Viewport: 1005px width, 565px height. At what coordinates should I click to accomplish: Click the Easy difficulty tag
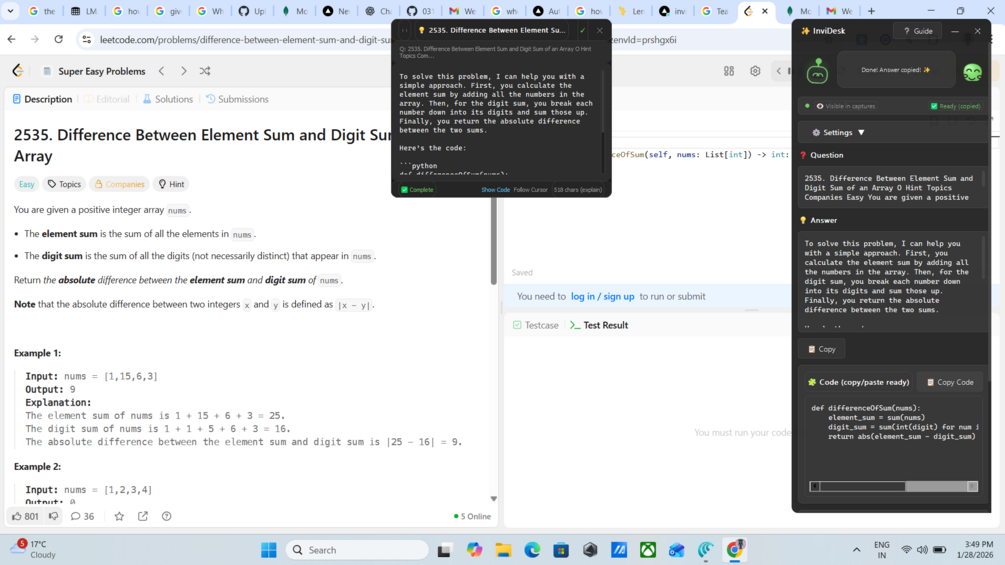[x=26, y=184]
